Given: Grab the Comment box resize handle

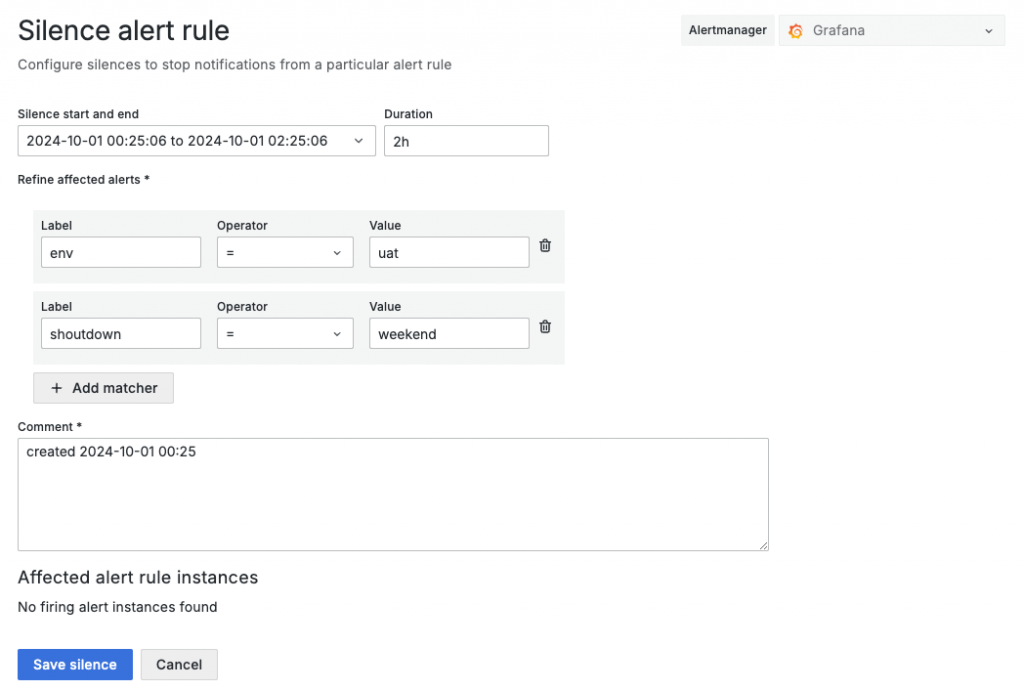Looking at the screenshot, I should coord(763,545).
